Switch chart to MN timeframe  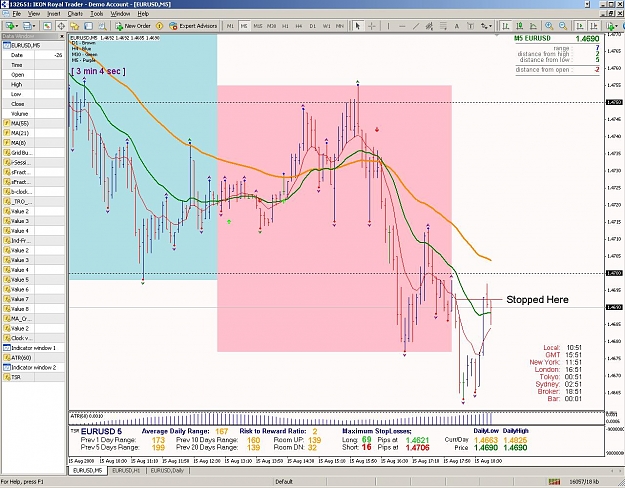[x=340, y=26]
